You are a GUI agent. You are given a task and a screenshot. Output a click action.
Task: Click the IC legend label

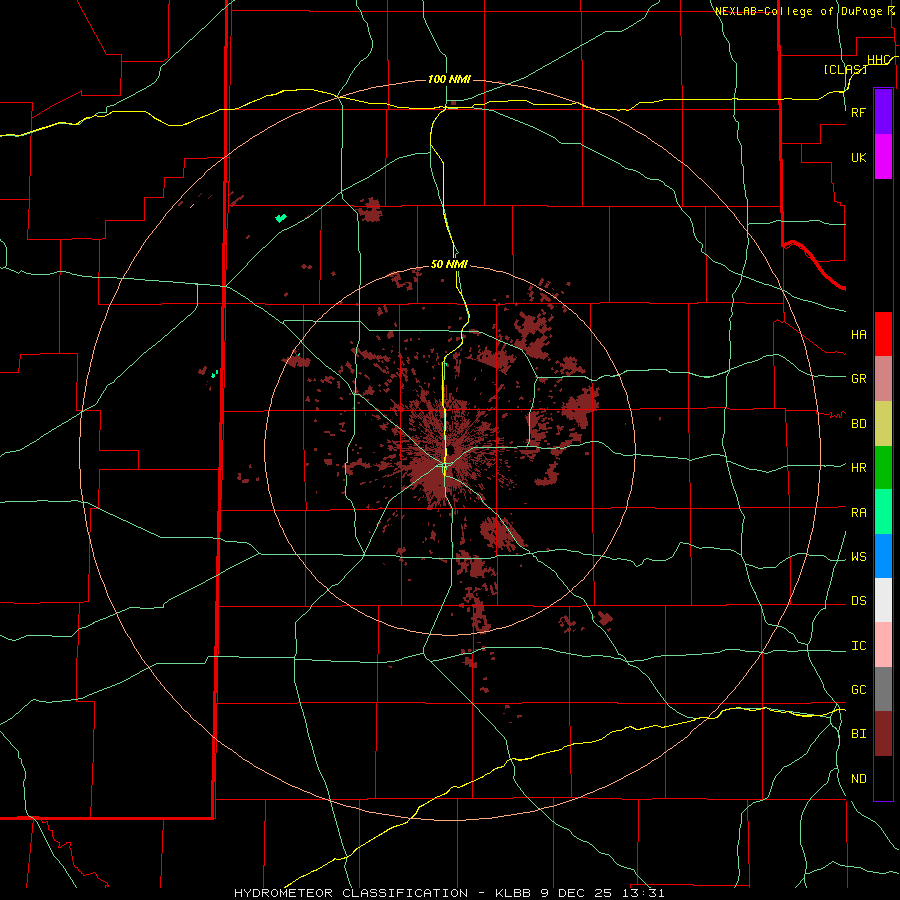click(858, 646)
